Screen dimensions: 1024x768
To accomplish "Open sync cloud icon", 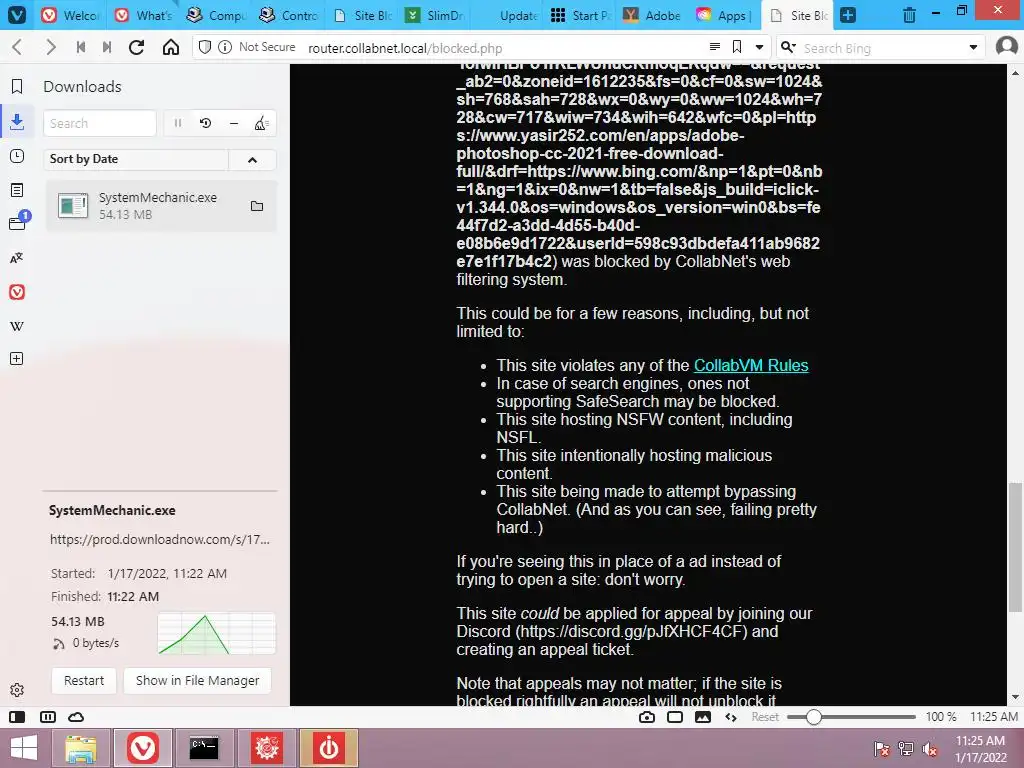I will click(x=76, y=716).
